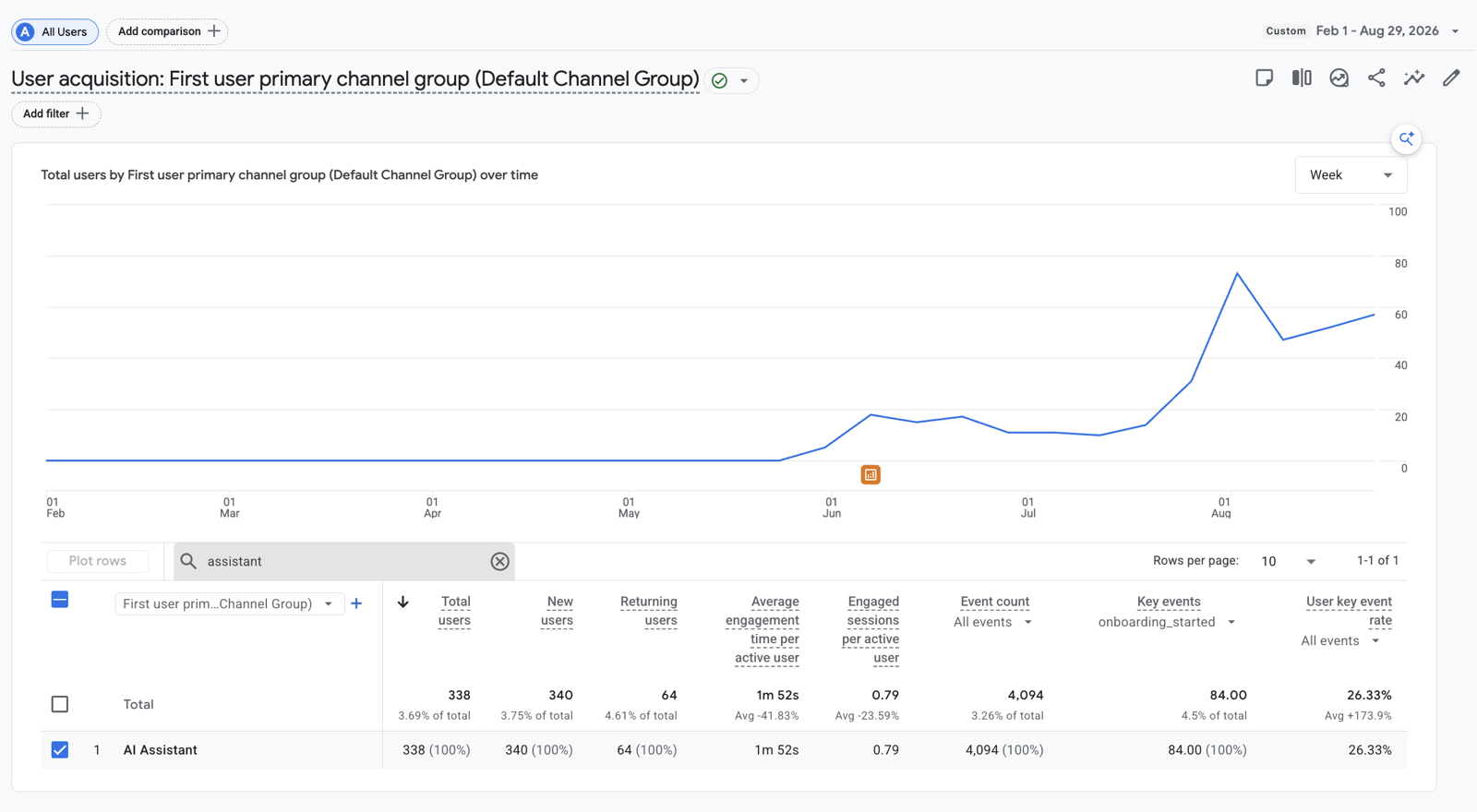Click the report title text
1477x812 pixels.
coord(355,79)
